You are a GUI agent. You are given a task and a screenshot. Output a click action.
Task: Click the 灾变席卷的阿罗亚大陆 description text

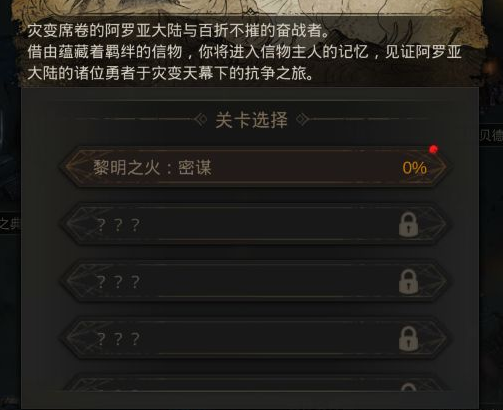click(178, 31)
